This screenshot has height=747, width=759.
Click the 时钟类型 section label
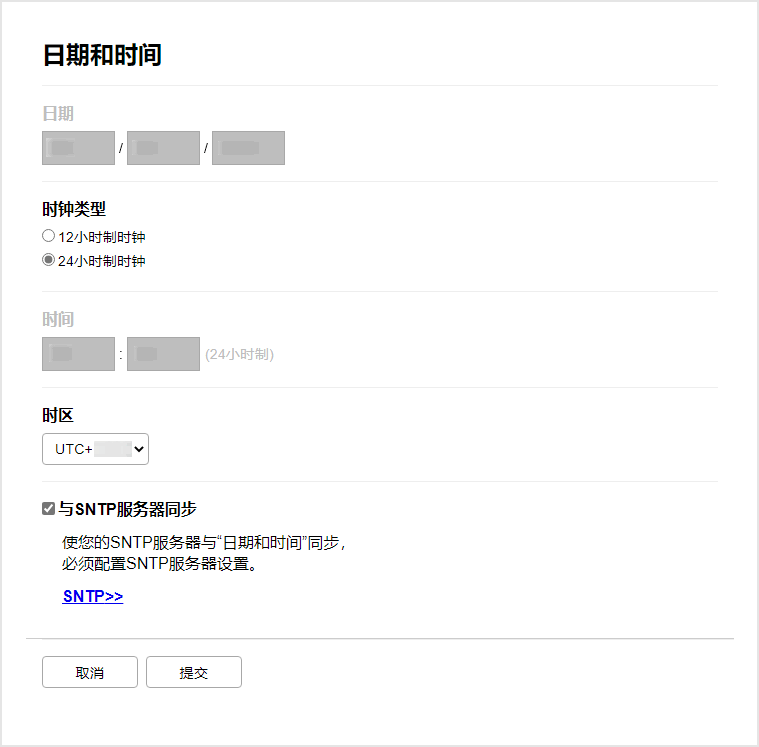tap(74, 209)
